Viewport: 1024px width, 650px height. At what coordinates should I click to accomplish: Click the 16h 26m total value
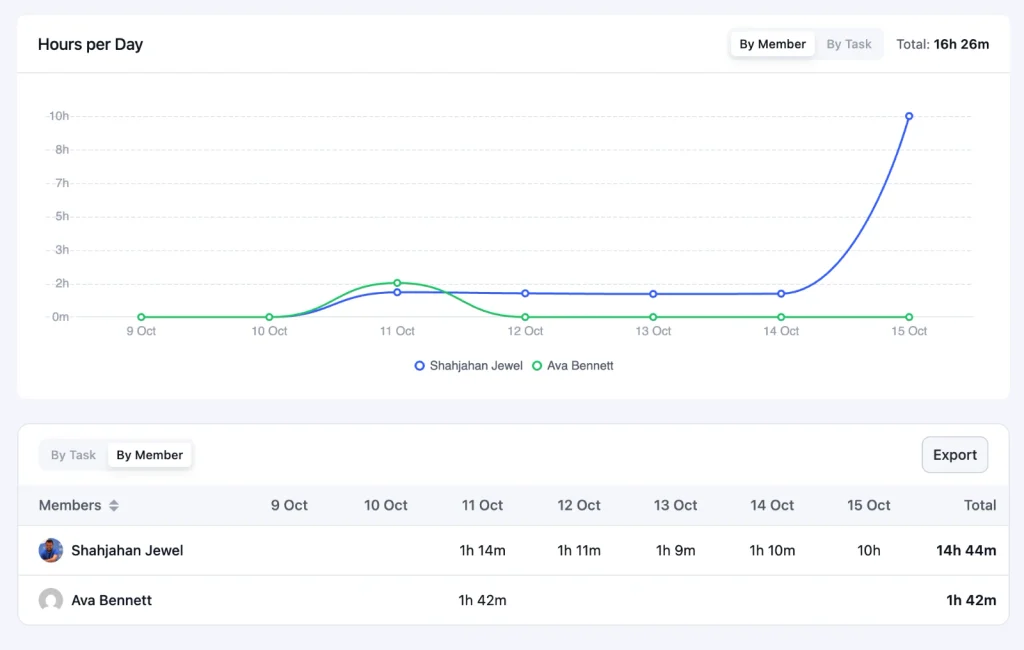pyautogui.click(x=961, y=44)
